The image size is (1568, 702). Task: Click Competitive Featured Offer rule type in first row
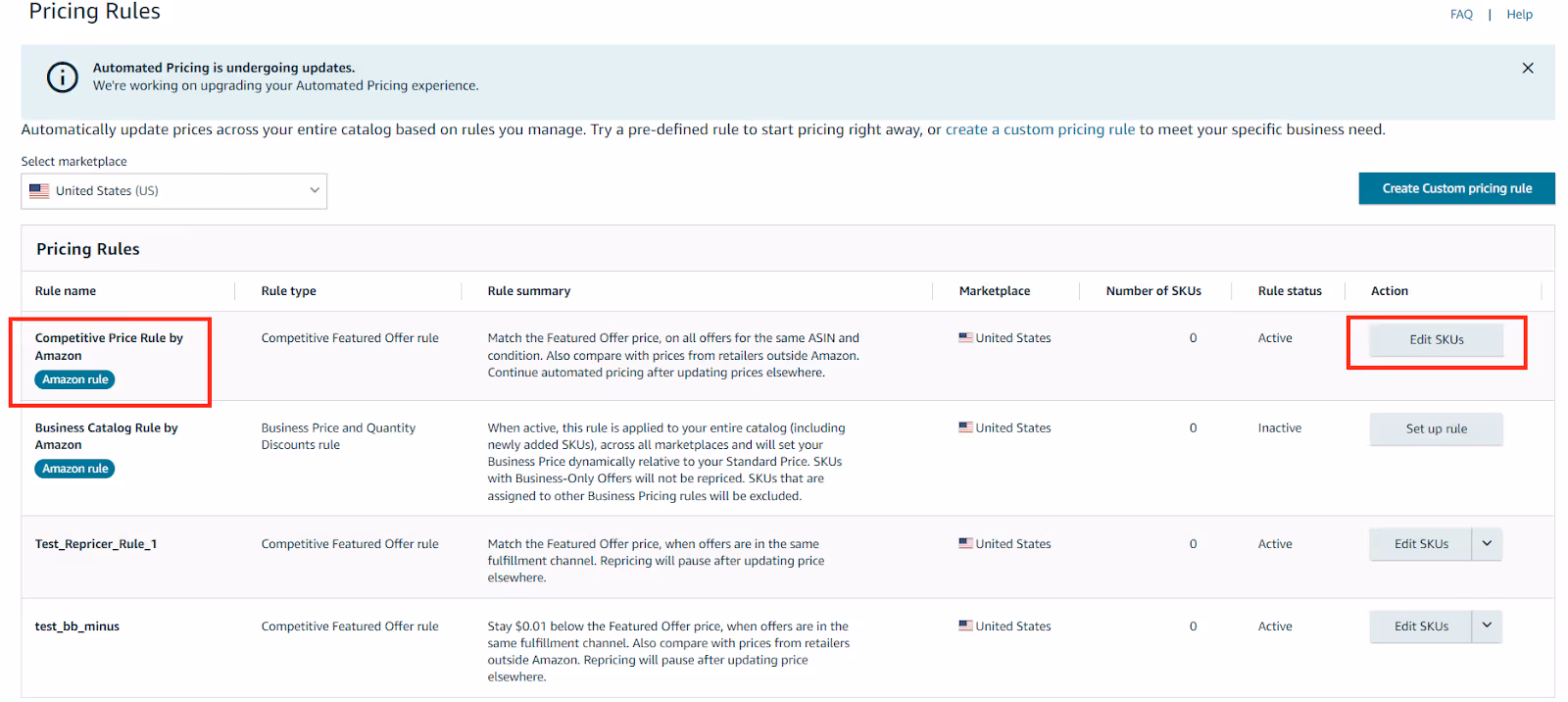click(350, 338)
